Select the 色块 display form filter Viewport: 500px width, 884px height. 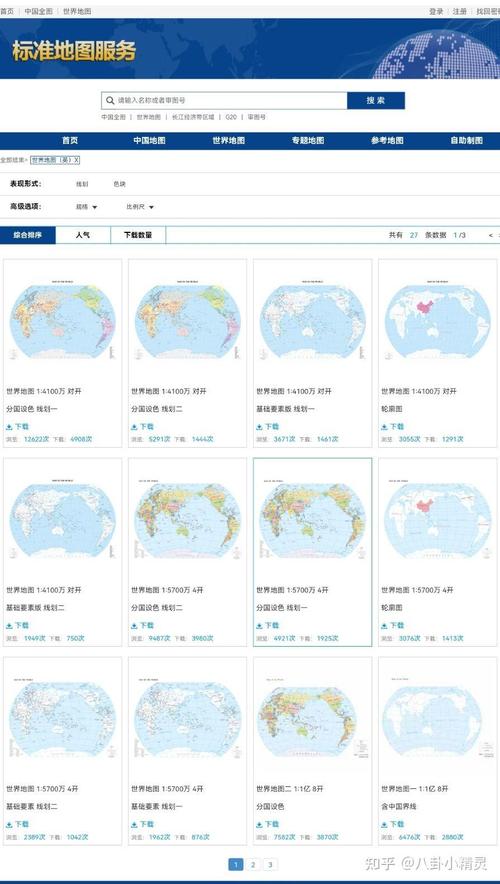(120, 184)
